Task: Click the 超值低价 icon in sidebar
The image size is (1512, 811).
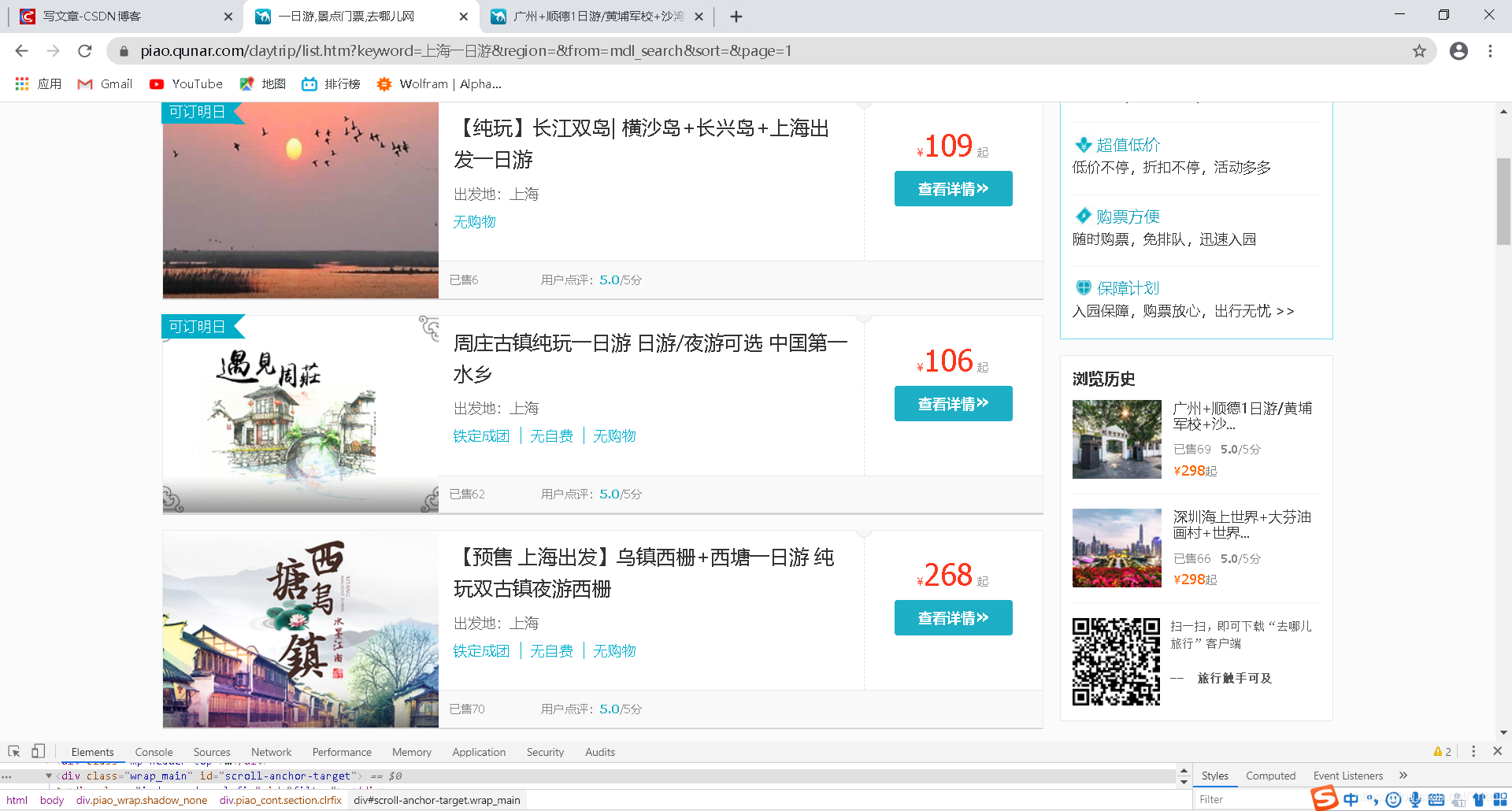Action: 1084,145
